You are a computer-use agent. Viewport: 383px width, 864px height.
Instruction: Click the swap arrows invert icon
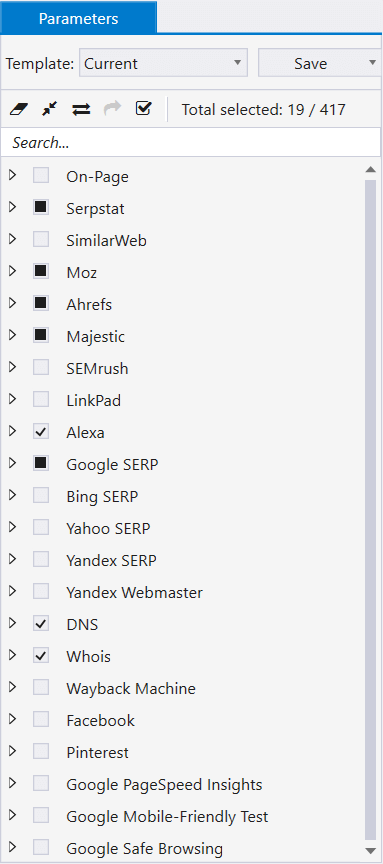[81, 110]
